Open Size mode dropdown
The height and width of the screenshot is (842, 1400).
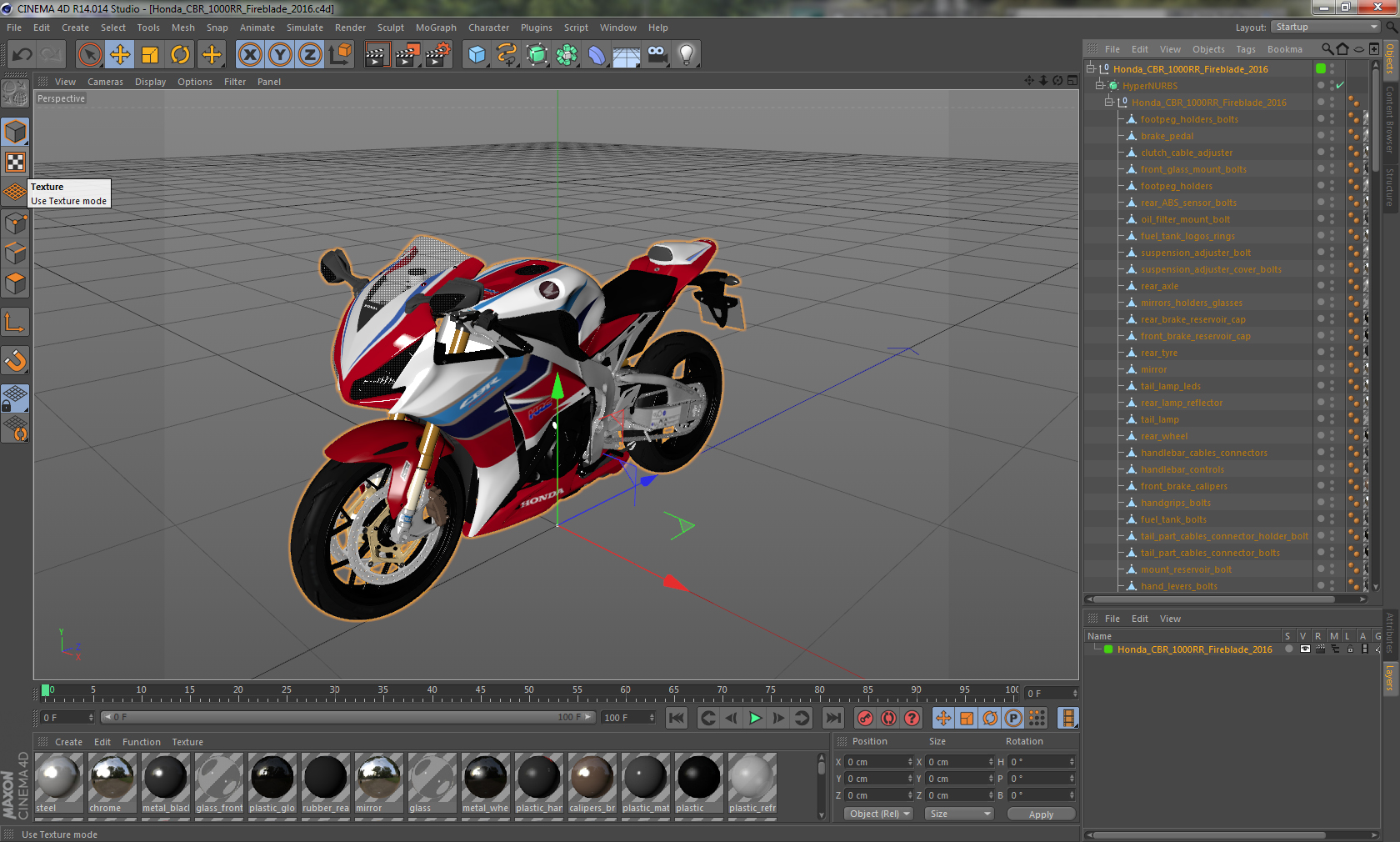pos(960,814)
